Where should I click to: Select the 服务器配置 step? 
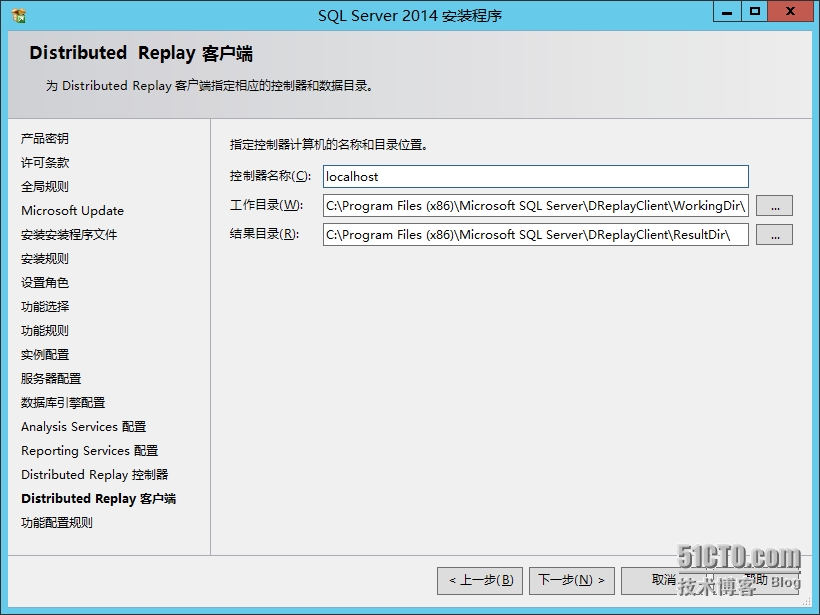(x=51, y=379)
